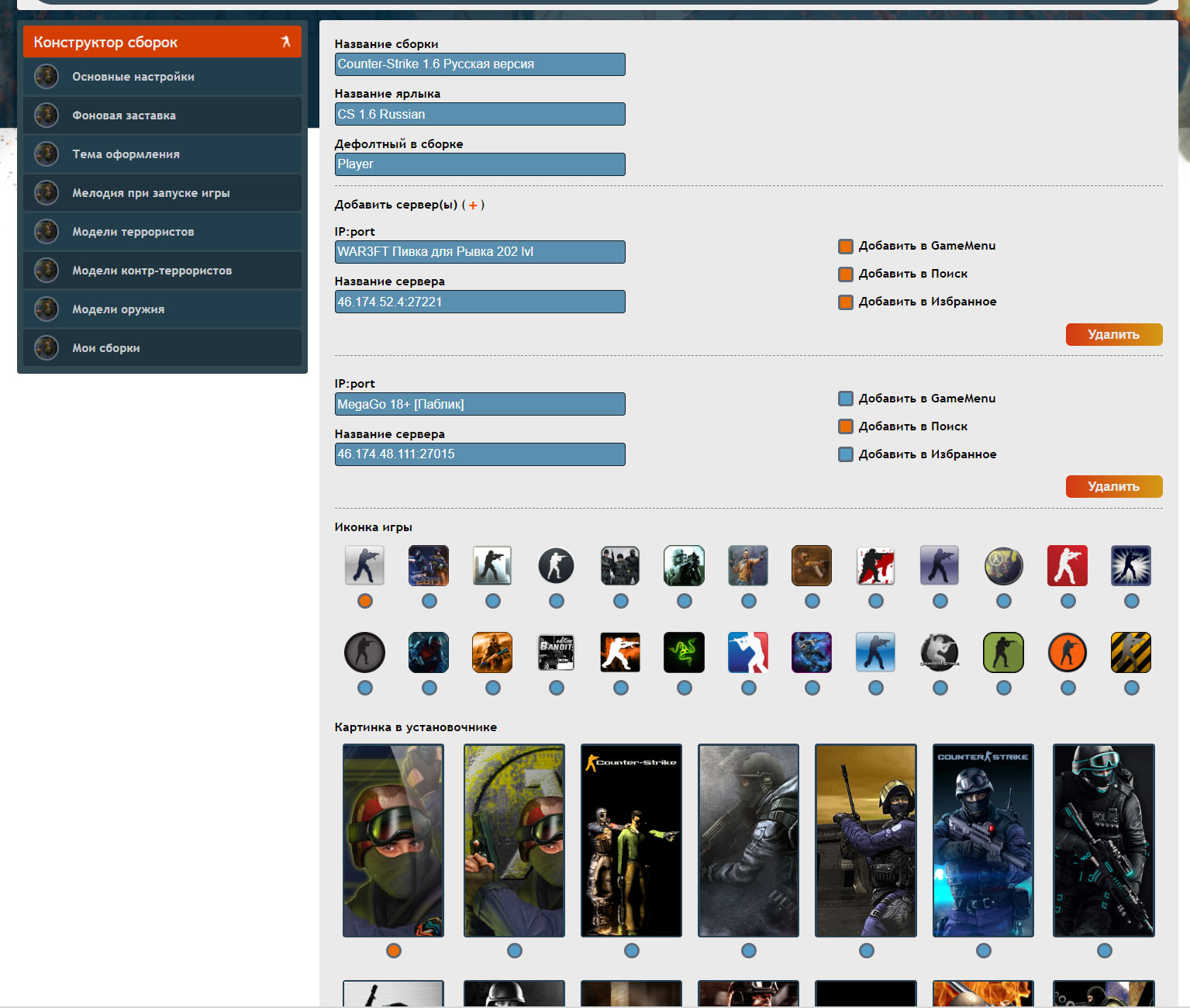The image size is (1190, 1008).
Task: Choose the red-and-blue NBA-style soldier icon
Action: (x=748, y=652)
